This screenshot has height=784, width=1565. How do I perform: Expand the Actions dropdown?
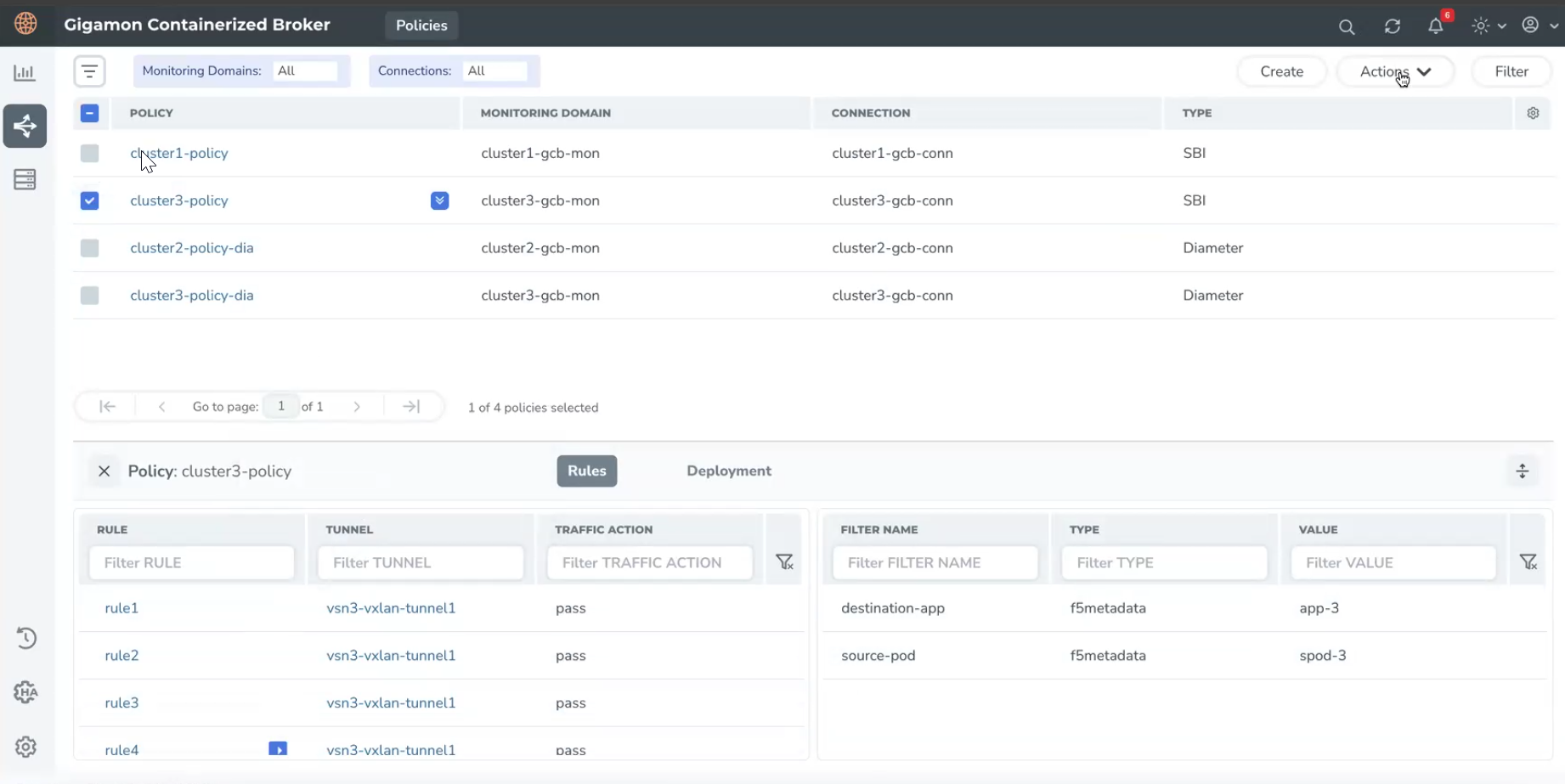[x=1395, y=72]
